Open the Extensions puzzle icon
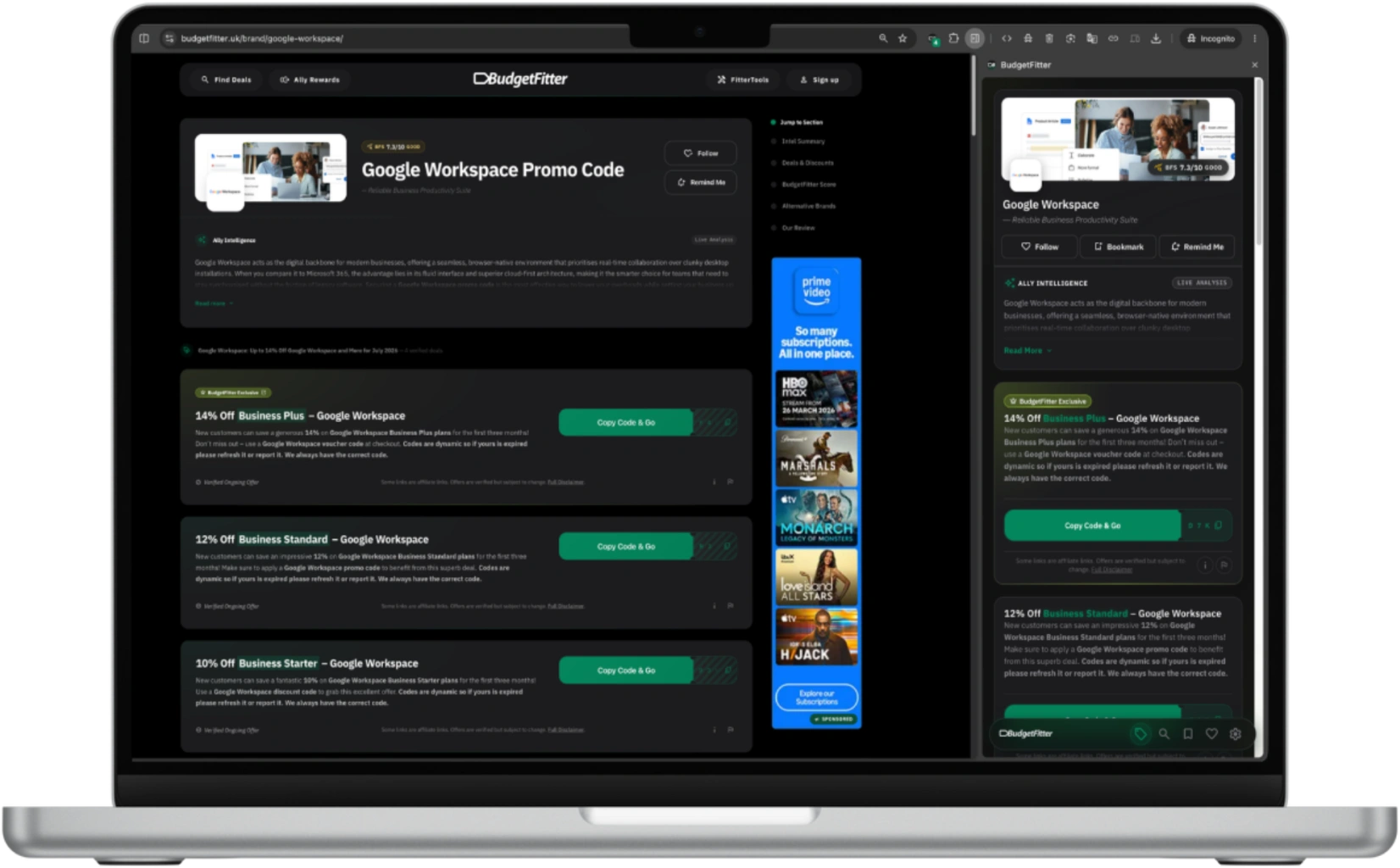1400x868 pixels. click(x=953, y=38)
